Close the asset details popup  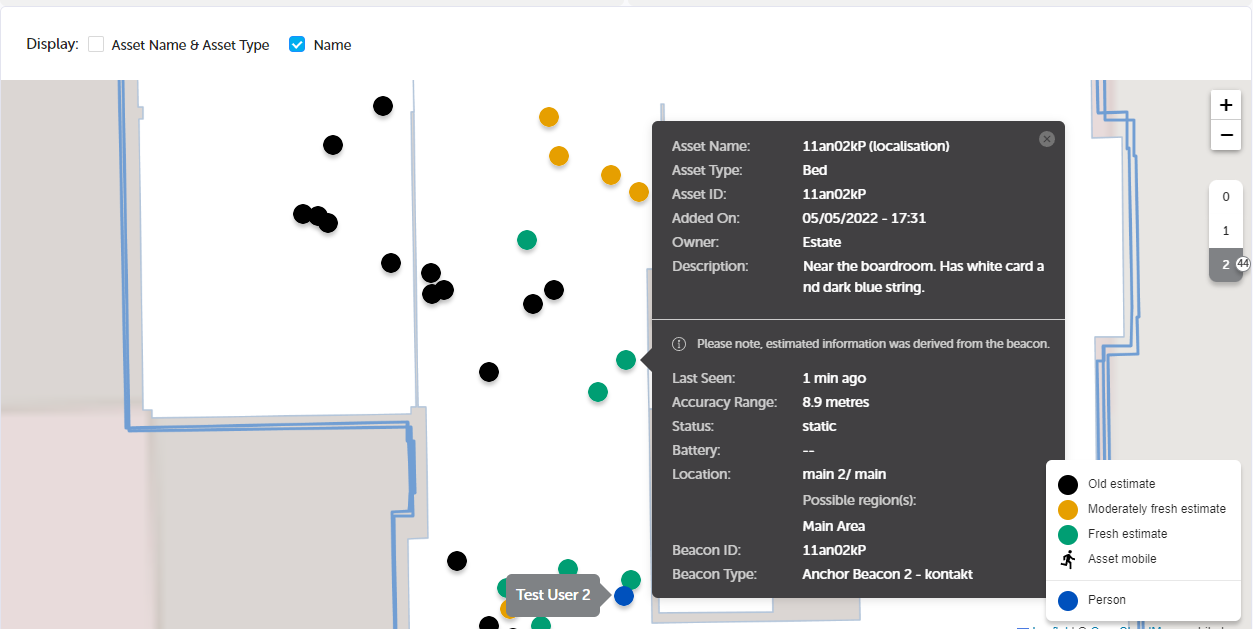(1047, 139)
